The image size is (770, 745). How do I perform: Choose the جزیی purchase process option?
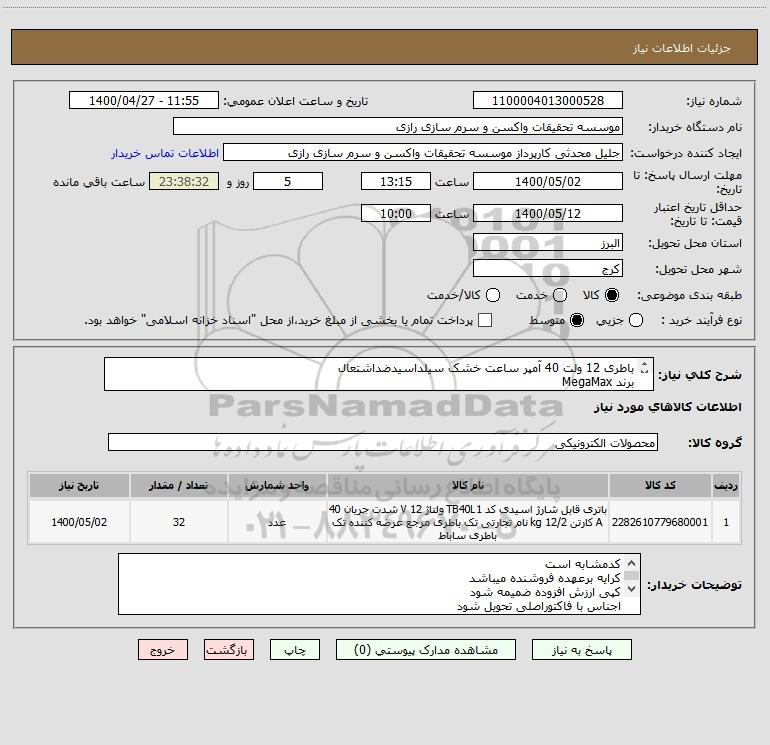coord(636,320)
